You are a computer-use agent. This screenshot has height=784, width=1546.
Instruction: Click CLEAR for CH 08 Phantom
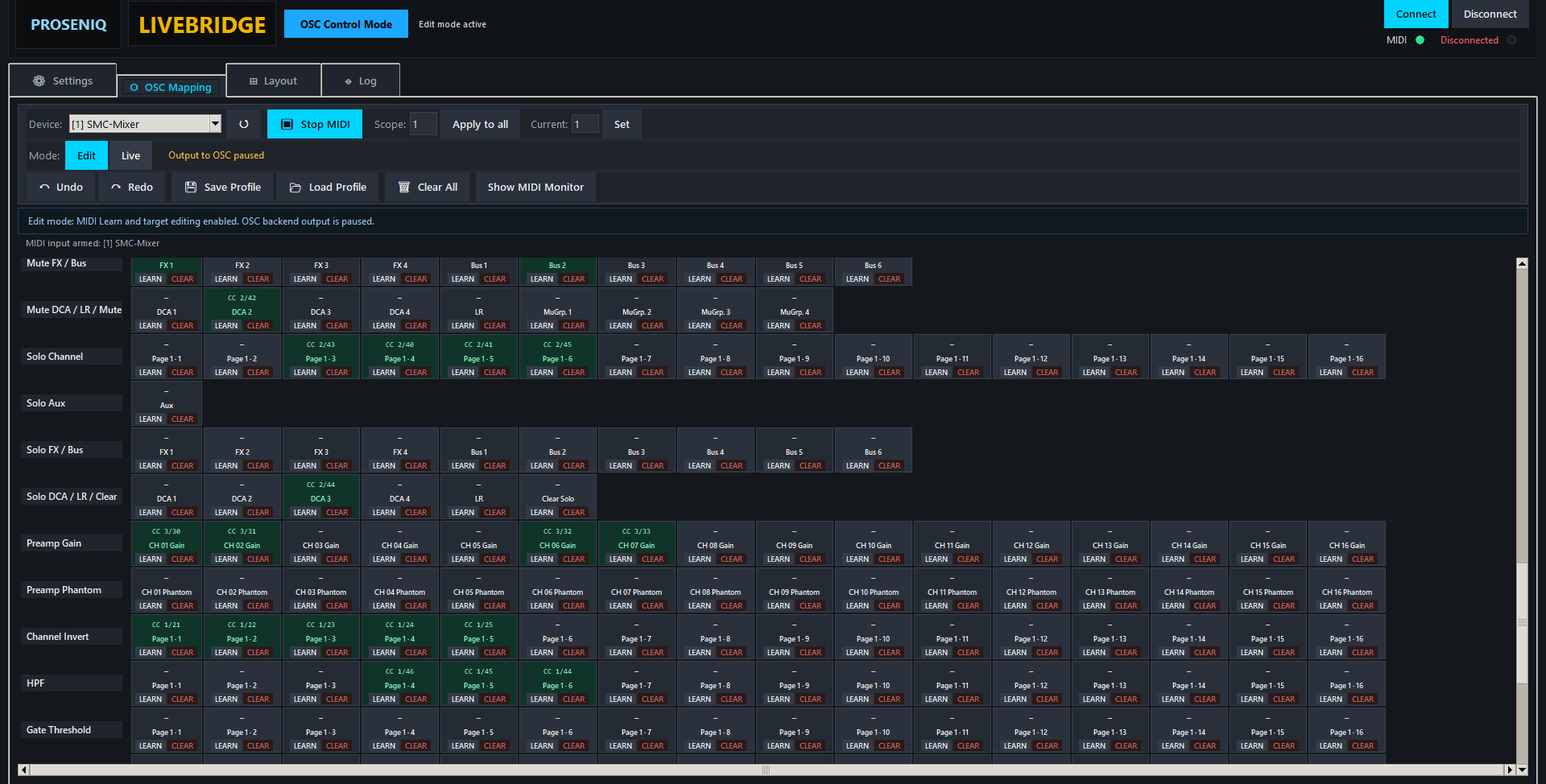coord(732,606)
